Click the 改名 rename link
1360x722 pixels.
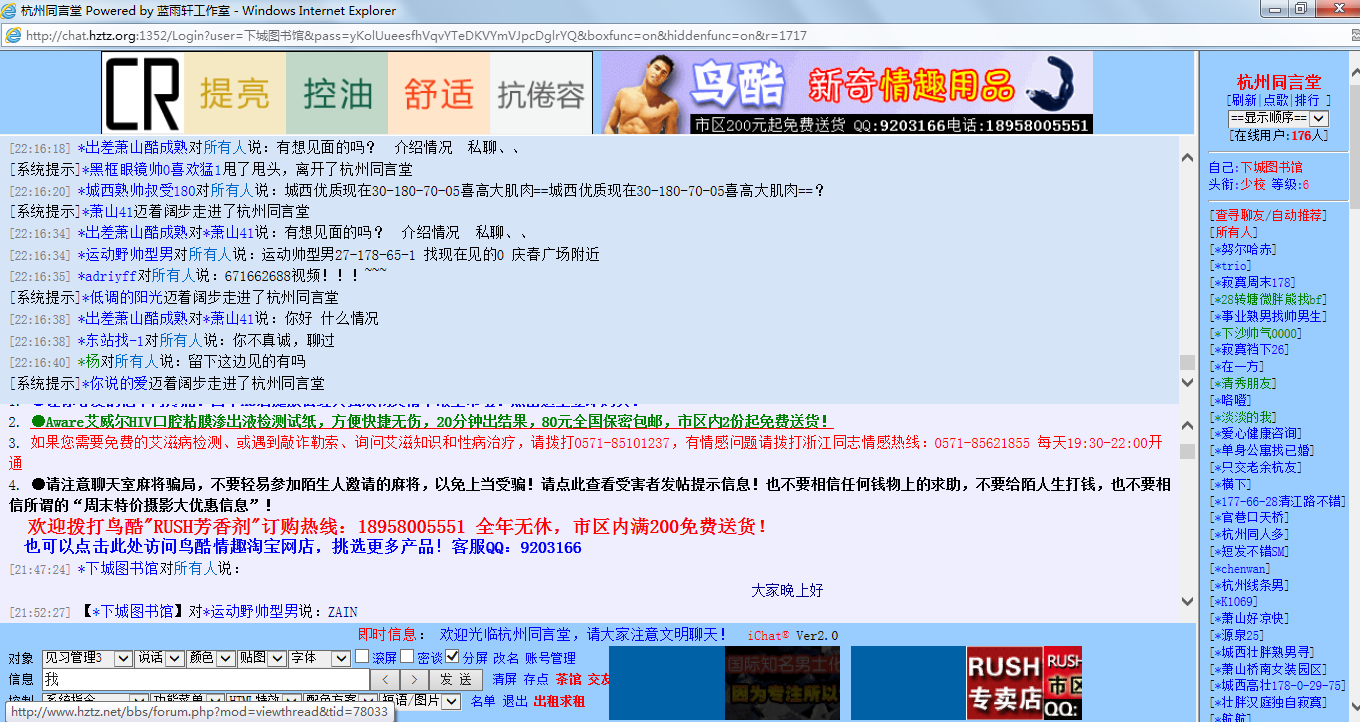[x=506, y=658]
